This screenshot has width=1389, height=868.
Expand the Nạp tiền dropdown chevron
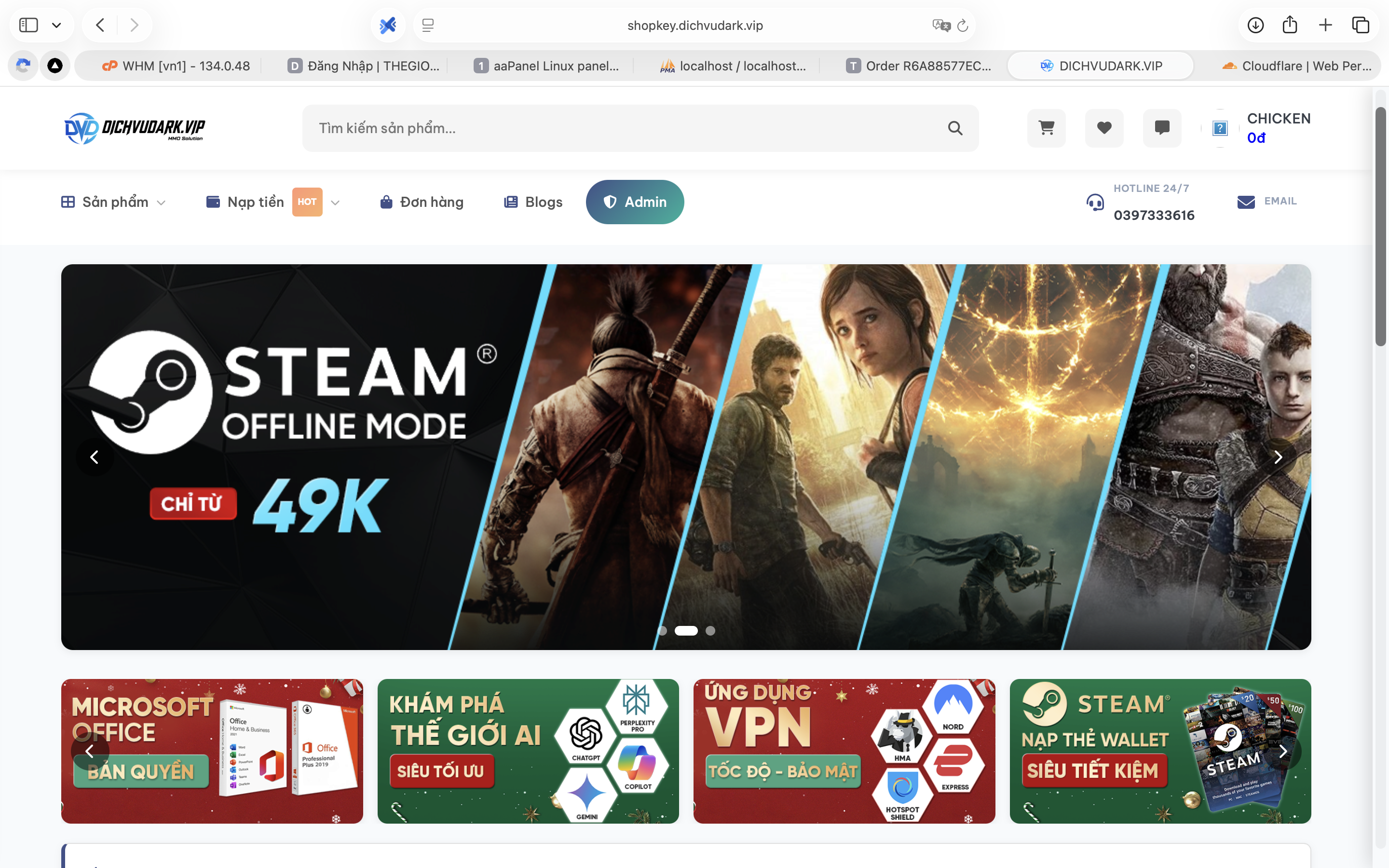click(x=336, y=203)
